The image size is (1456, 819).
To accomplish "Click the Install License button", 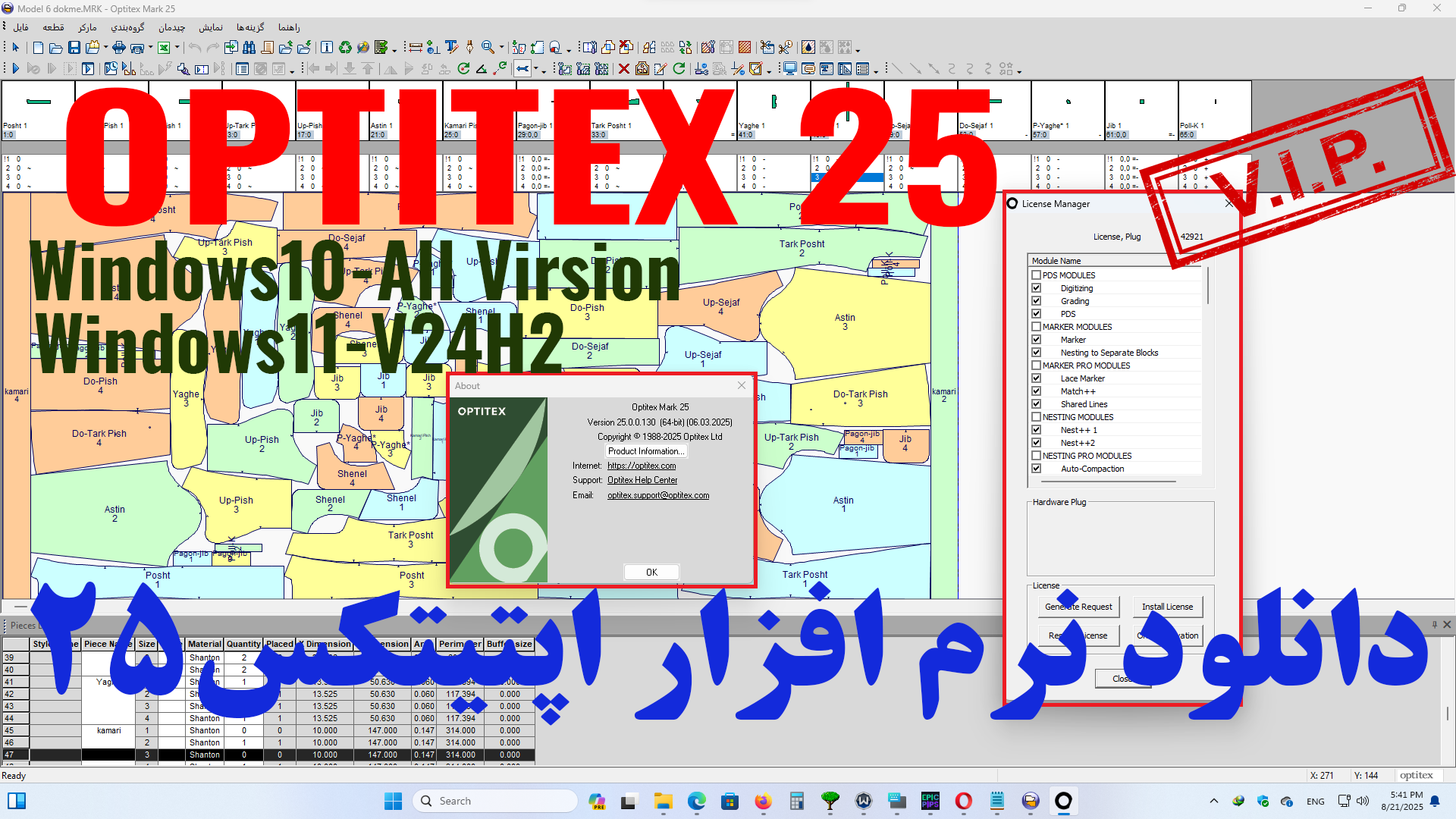I will (1168, 607).
